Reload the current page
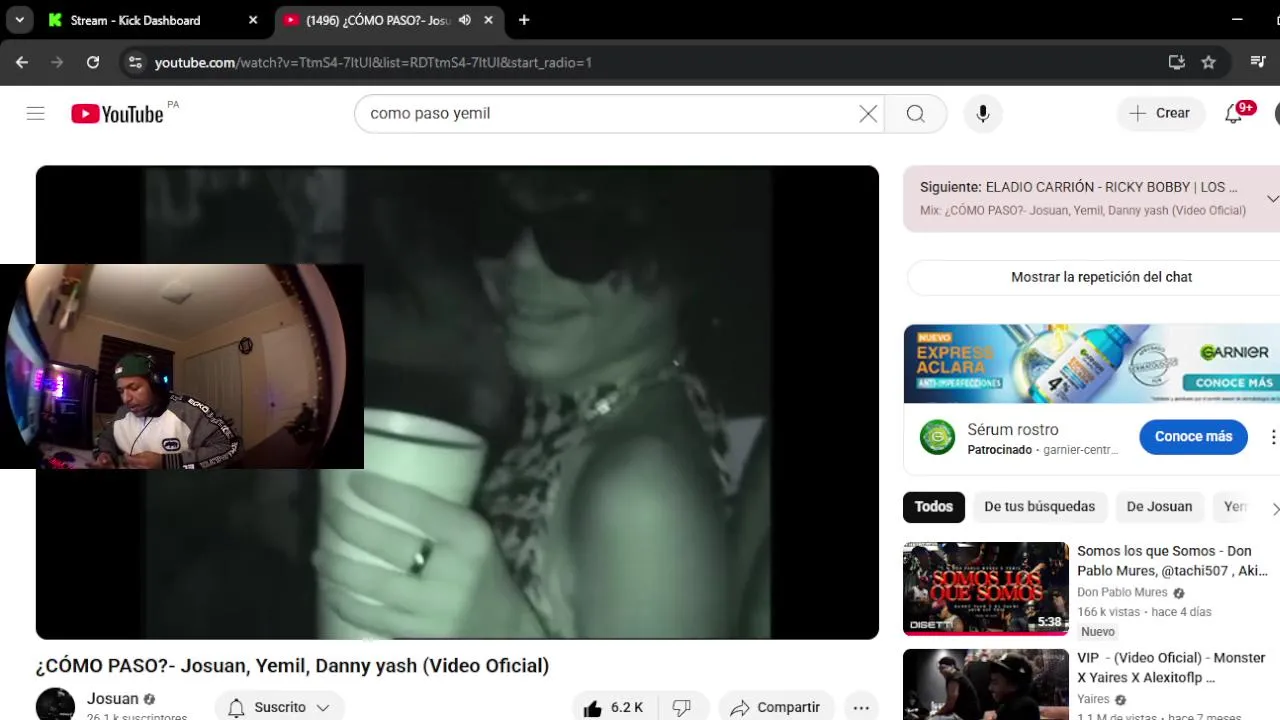 pos(93,62)
